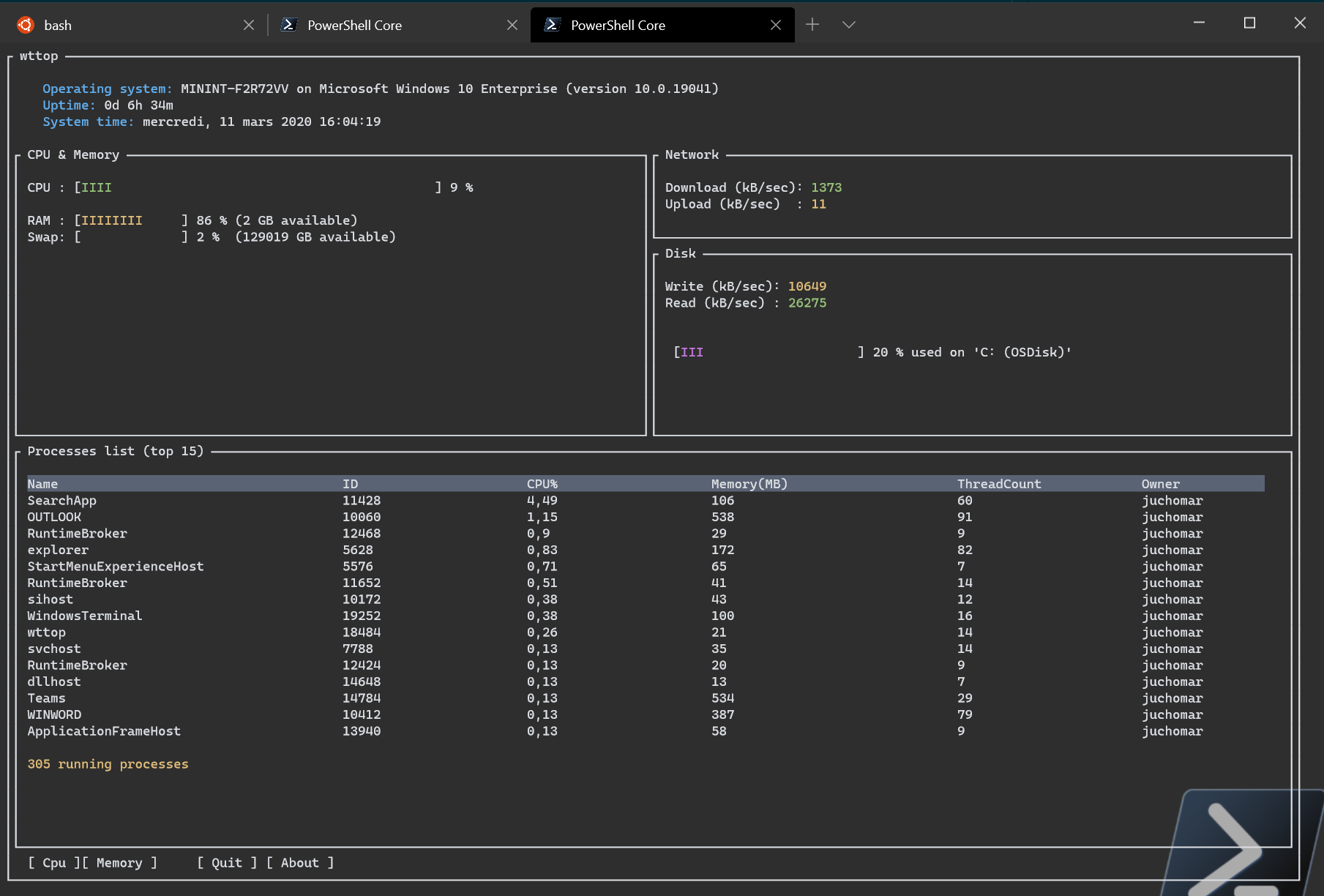Screen dimensions: 1324x896
Task: Close the middle PowerShell Core tab
Action: pyautogui.click(x=512, y=25)
